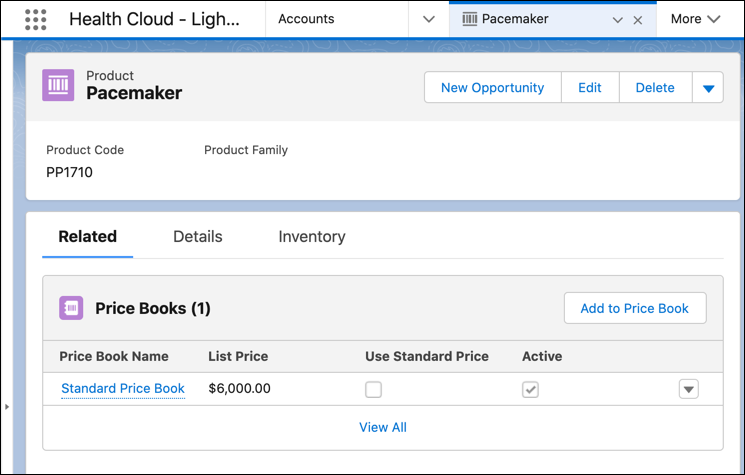Switch to the Details tab

pos(198,237)
